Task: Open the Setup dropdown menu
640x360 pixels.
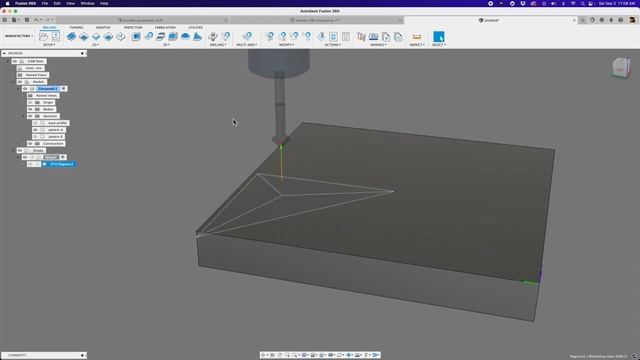Action: coord(49,44)
